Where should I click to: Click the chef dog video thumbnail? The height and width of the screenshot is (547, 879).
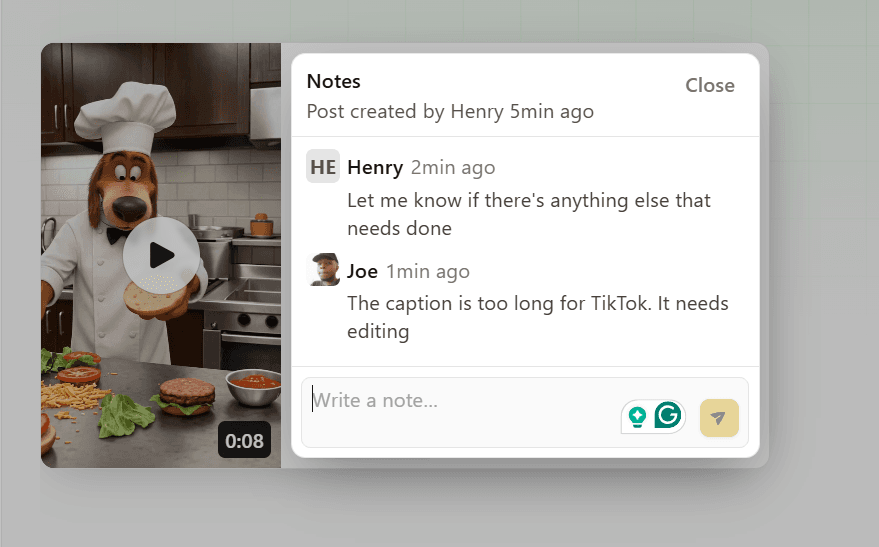pyautogui.click(x=161, y=255)
